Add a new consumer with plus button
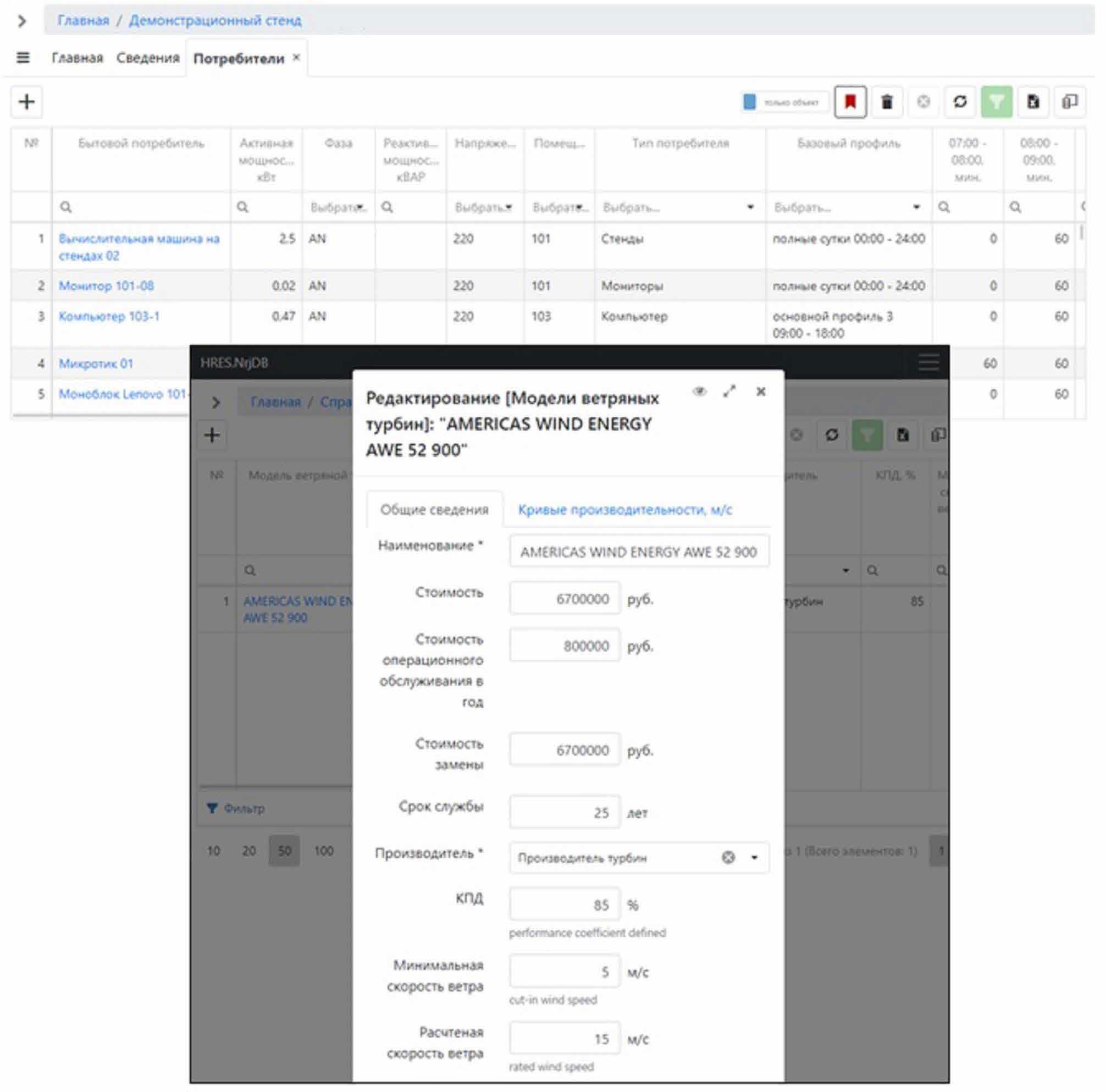The width and height of the screenshot is (1106, 1092). pos(26,102)
